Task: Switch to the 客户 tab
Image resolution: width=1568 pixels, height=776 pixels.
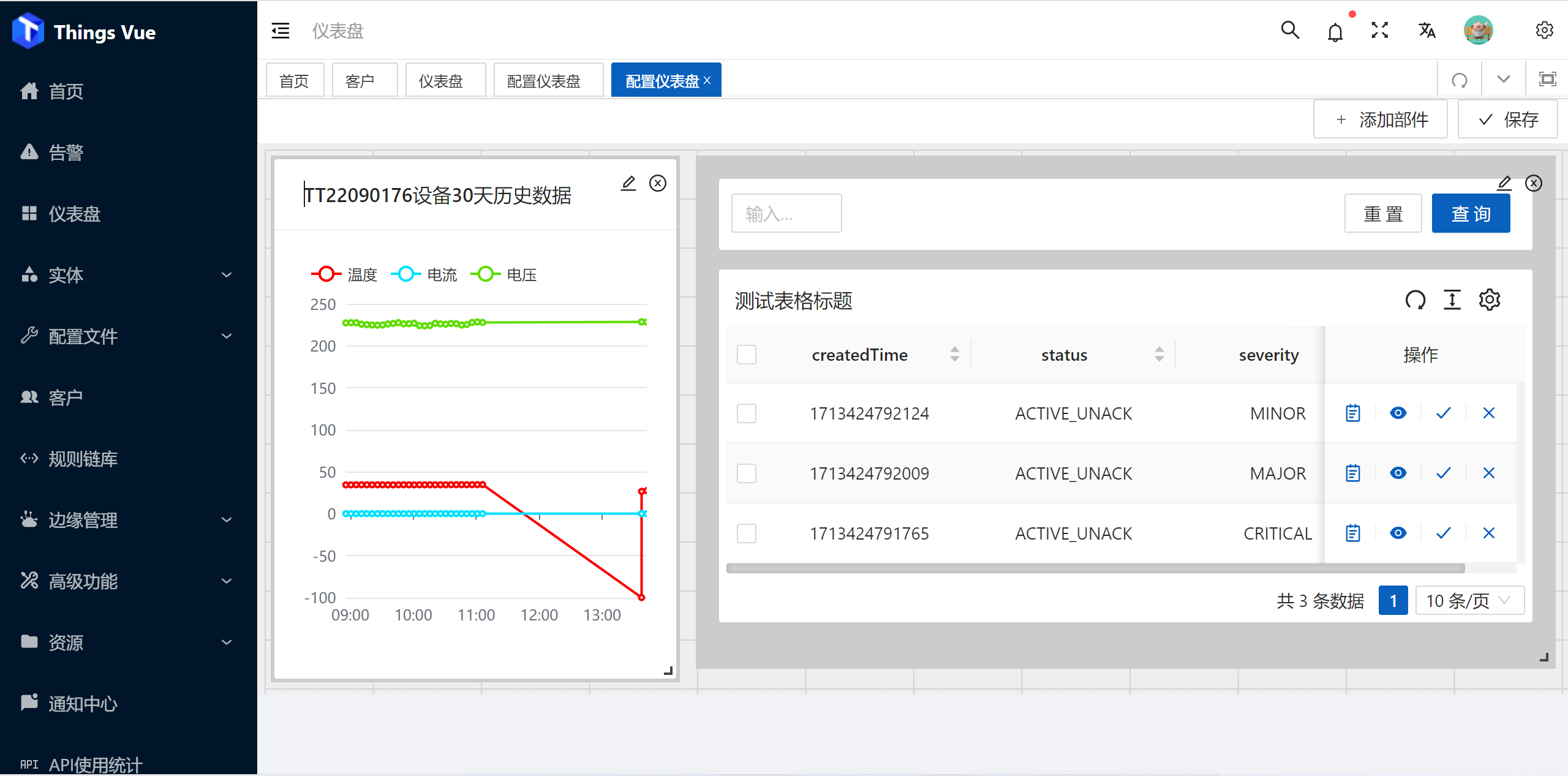Action: coord(364,80)
